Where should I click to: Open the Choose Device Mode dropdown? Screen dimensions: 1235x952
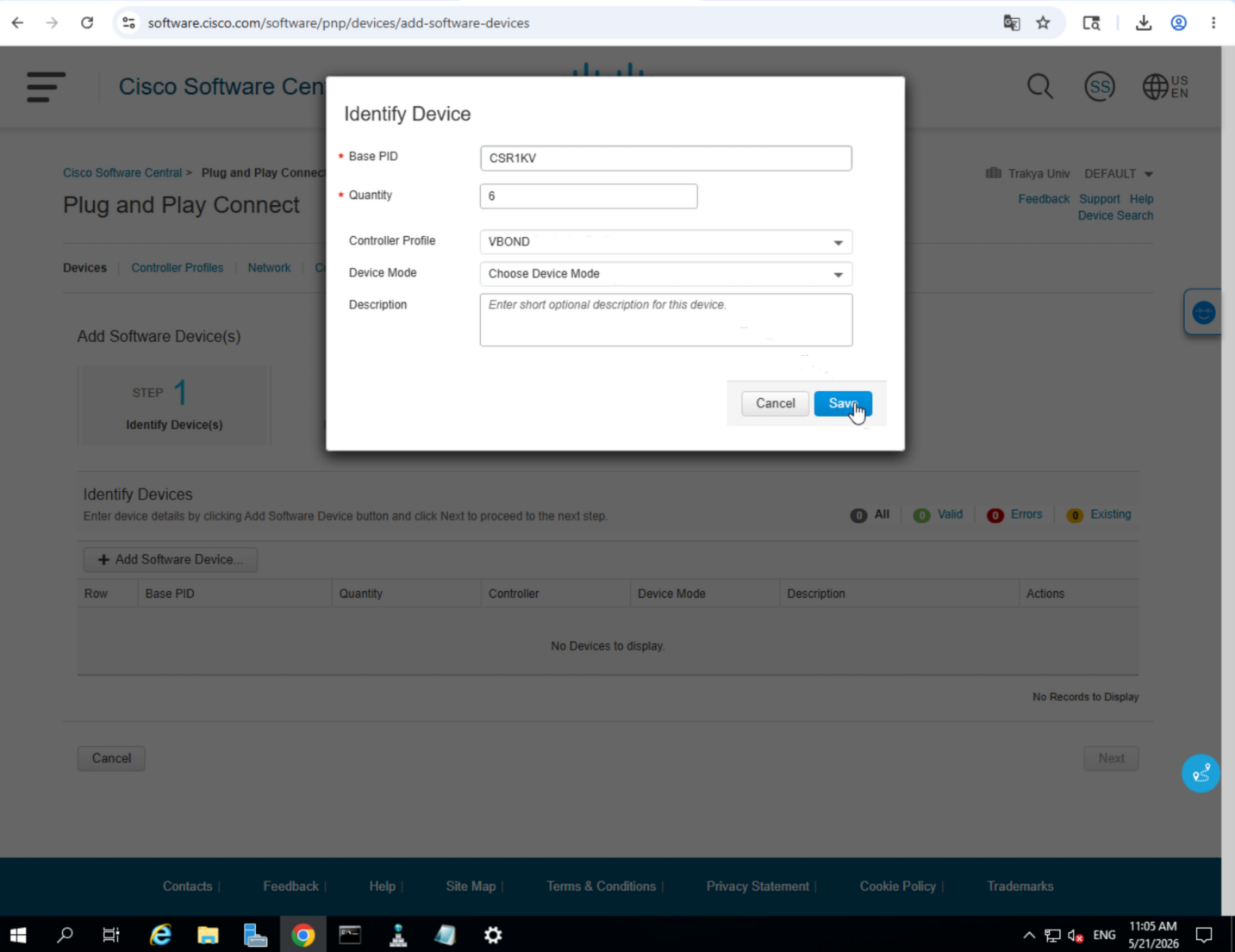coord(665,274)
